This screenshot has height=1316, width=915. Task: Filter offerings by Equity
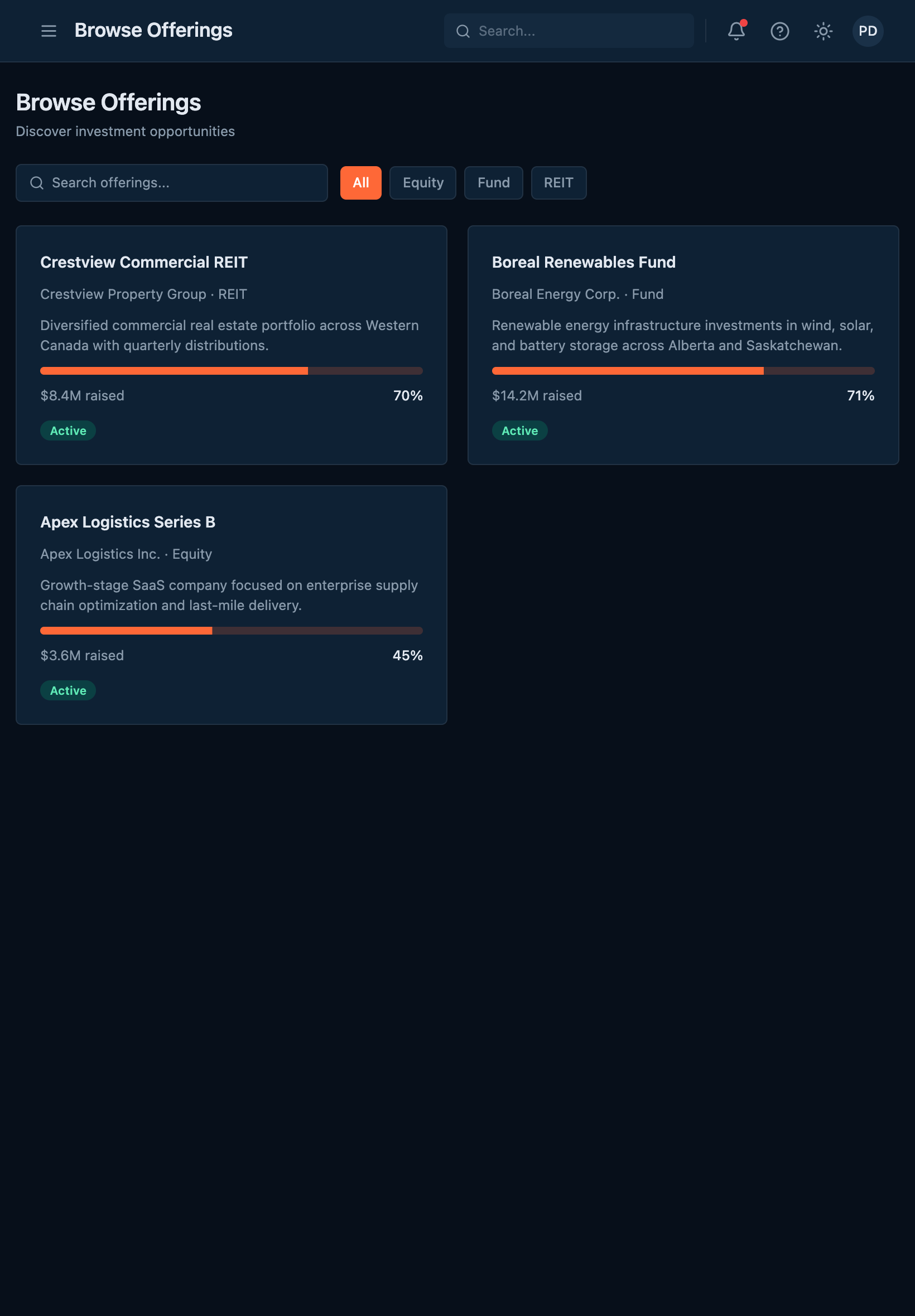pyautogui.click(x=422, y=183)
